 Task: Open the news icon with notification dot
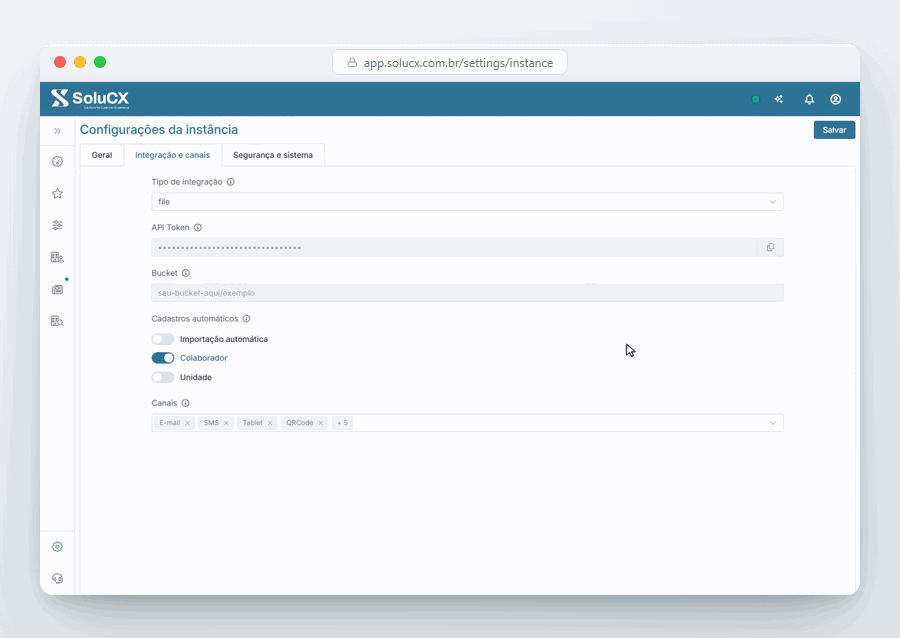(x=57, y=289)
